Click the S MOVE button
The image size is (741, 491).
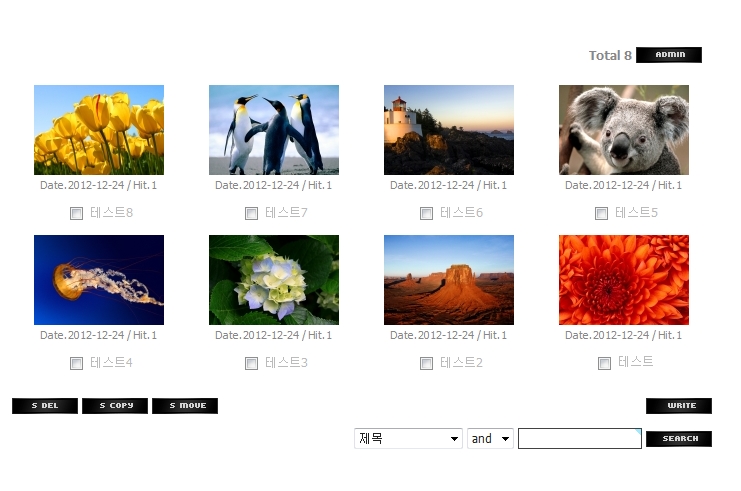pos(185,406)
